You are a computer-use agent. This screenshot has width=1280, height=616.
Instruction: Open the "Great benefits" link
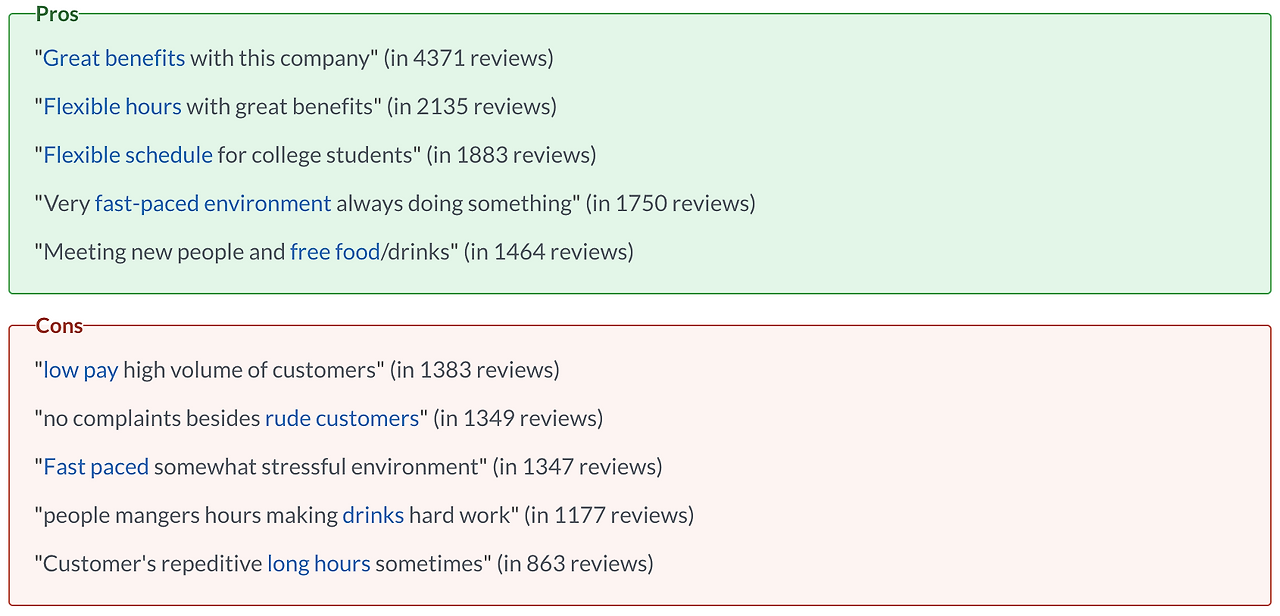(114, 58)
